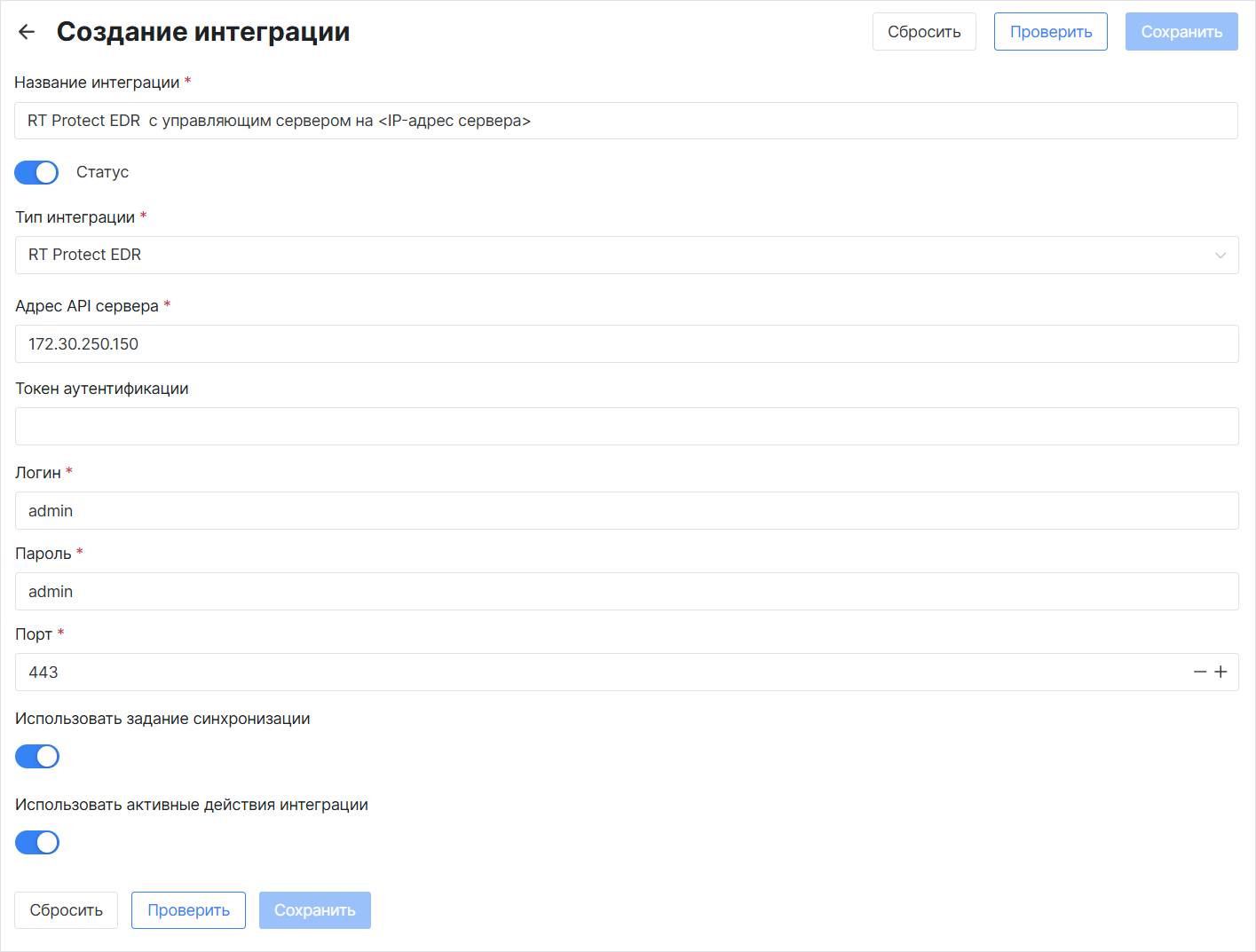Go back with the arrow icon
Image resolution: width=1256 pixels, height=952 pixels.
pos(27,32)
